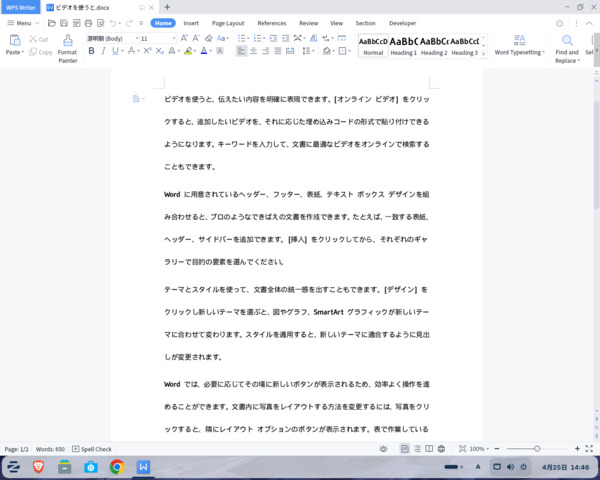
Task: Increase font size with the grow font icon
Action: [184, 38]
